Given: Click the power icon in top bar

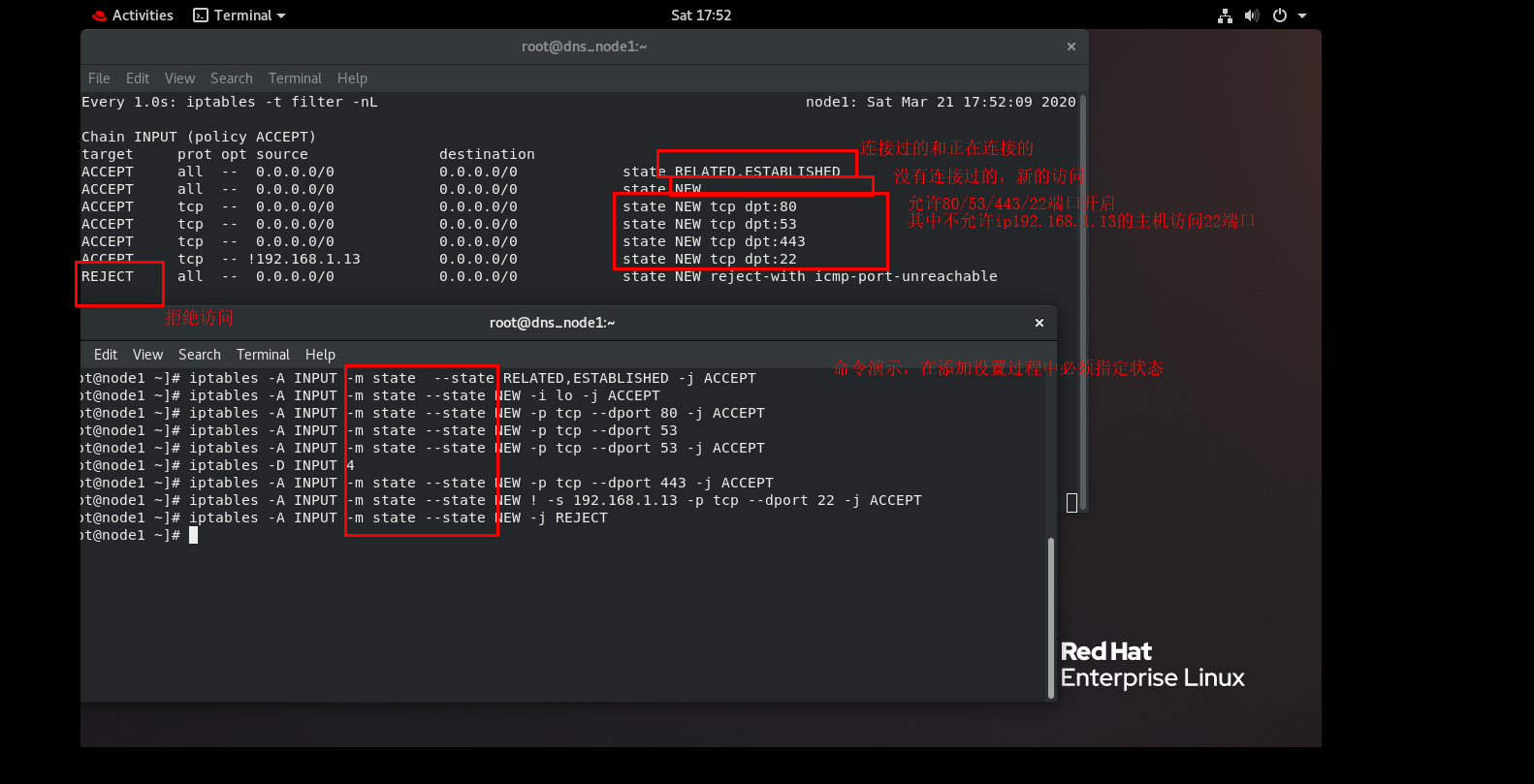Looking at the screenshot, I should (x=1280, y=16).
